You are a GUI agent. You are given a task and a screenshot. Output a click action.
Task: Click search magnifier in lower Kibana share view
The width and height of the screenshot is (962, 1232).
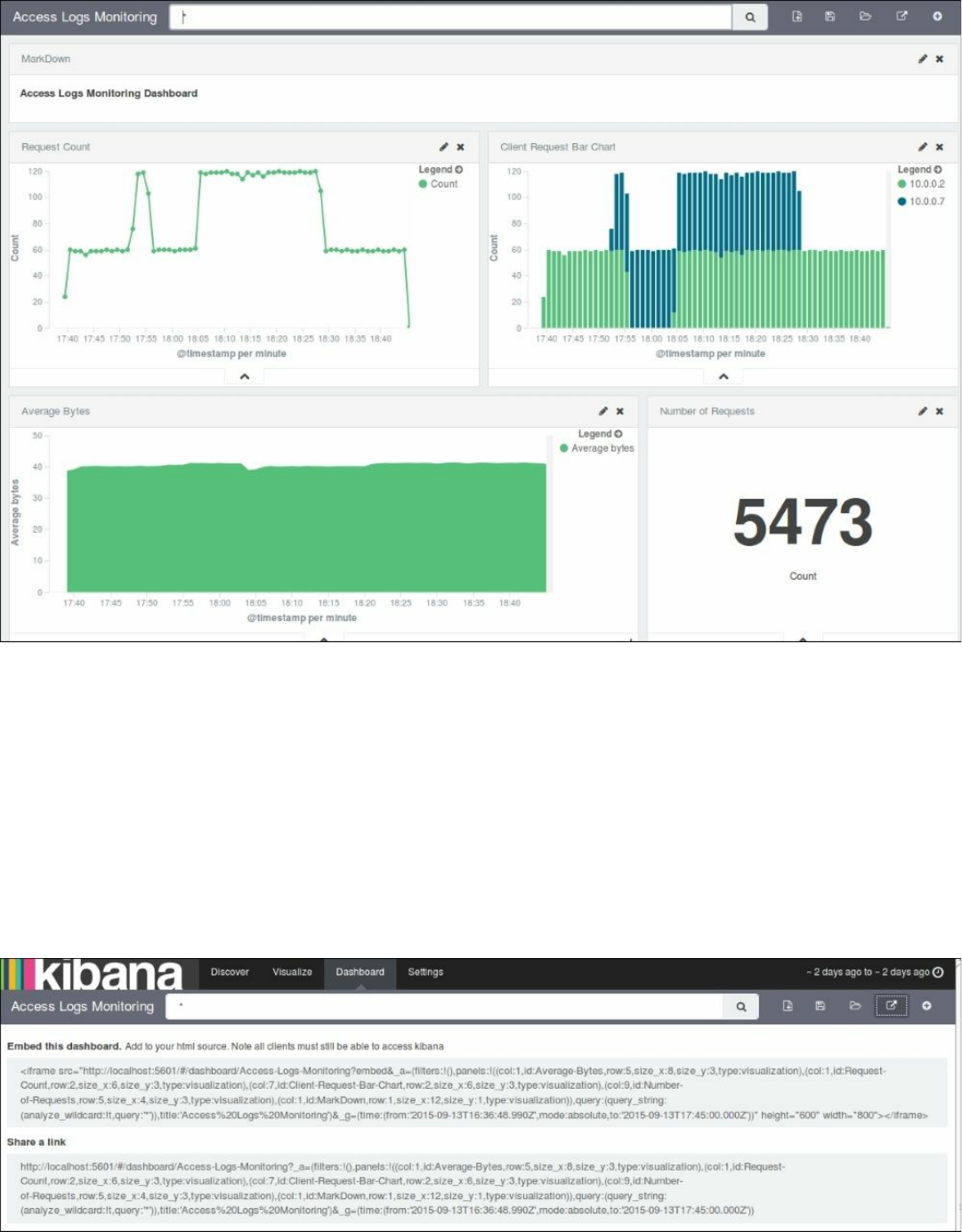(740, 1006)
